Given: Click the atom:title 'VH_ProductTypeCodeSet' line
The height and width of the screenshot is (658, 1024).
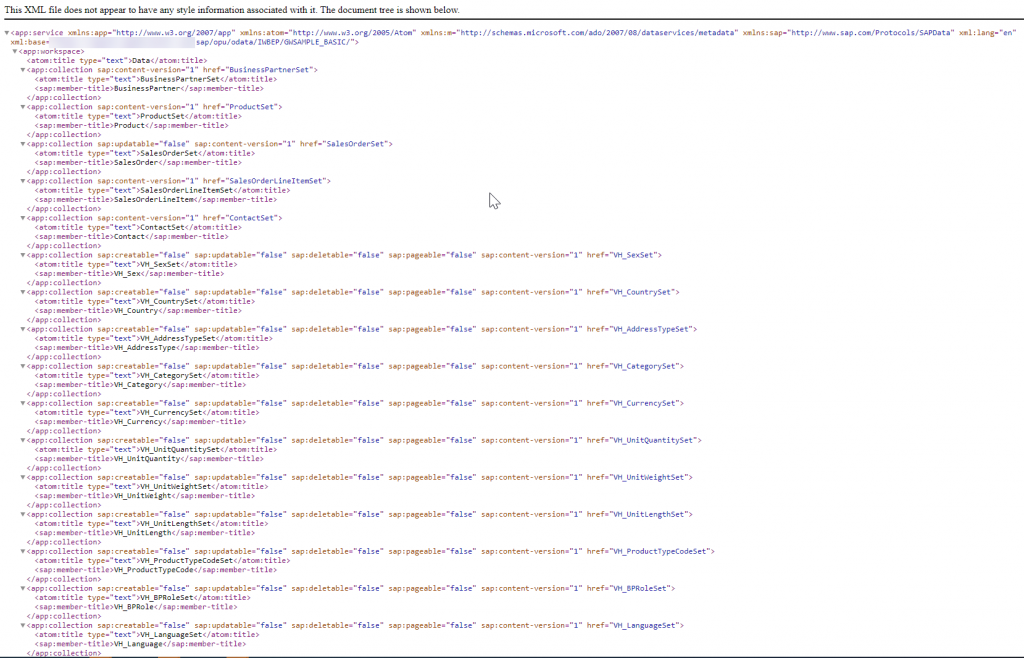Looking at the screenshot, I should point(162,561).
